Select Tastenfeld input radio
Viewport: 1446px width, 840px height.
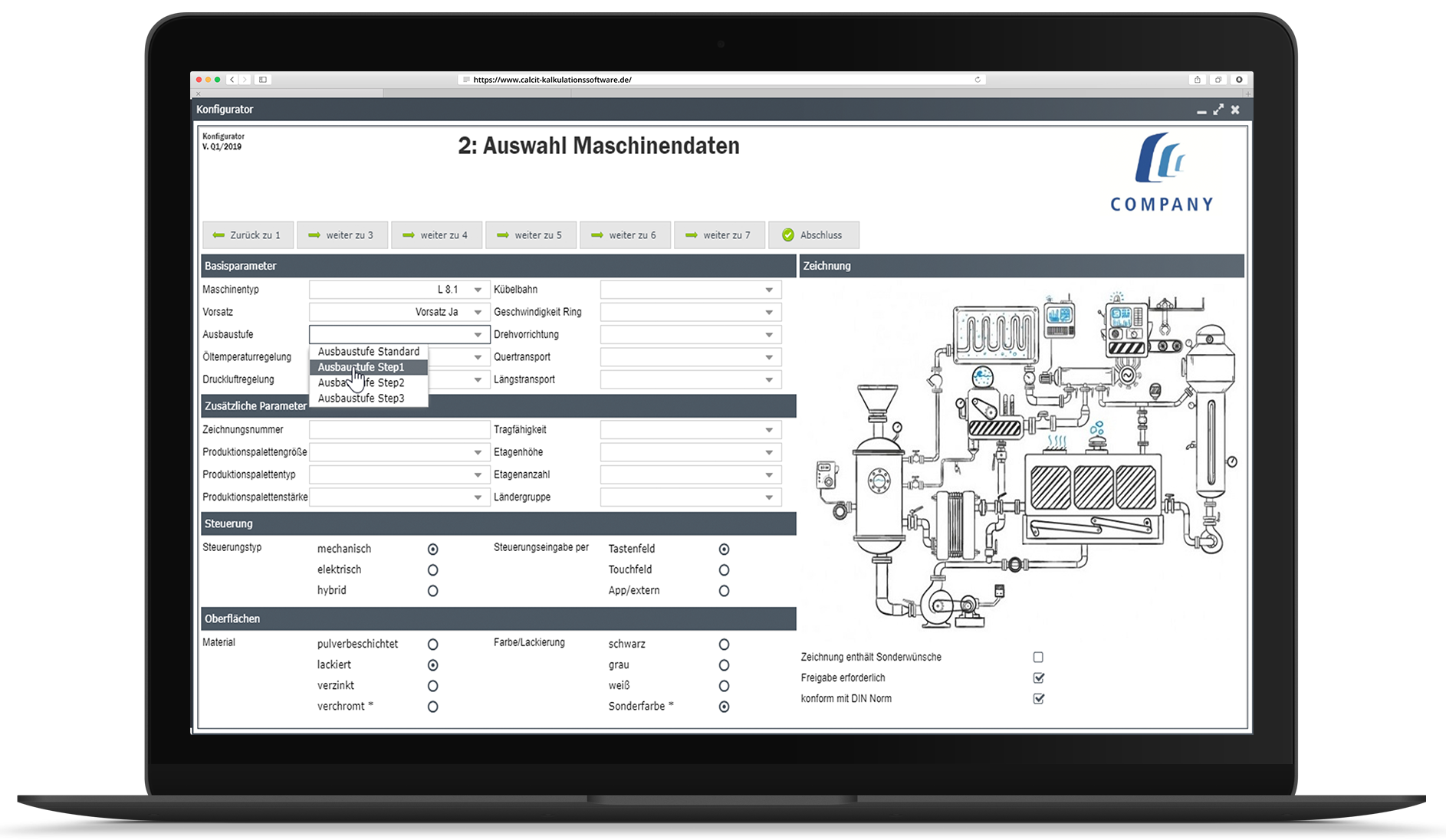coord(724,550)
